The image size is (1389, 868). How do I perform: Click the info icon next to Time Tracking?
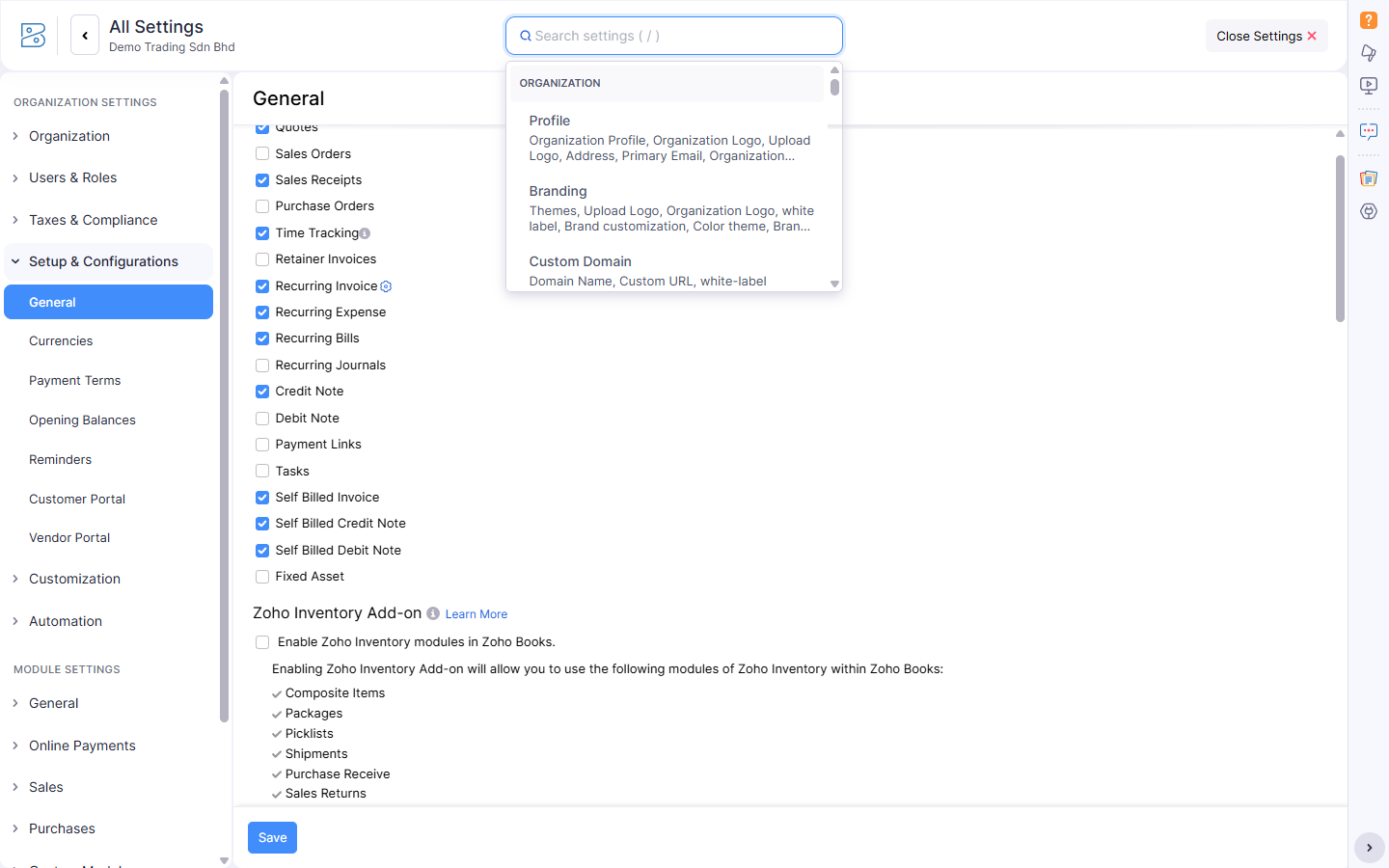365,233
